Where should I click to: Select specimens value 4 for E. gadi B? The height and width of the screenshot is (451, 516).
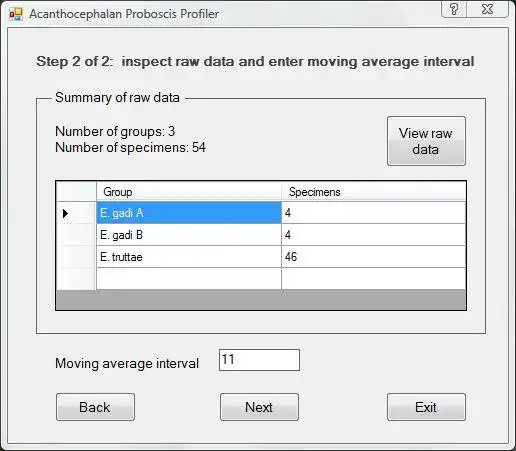coord(374,235)
